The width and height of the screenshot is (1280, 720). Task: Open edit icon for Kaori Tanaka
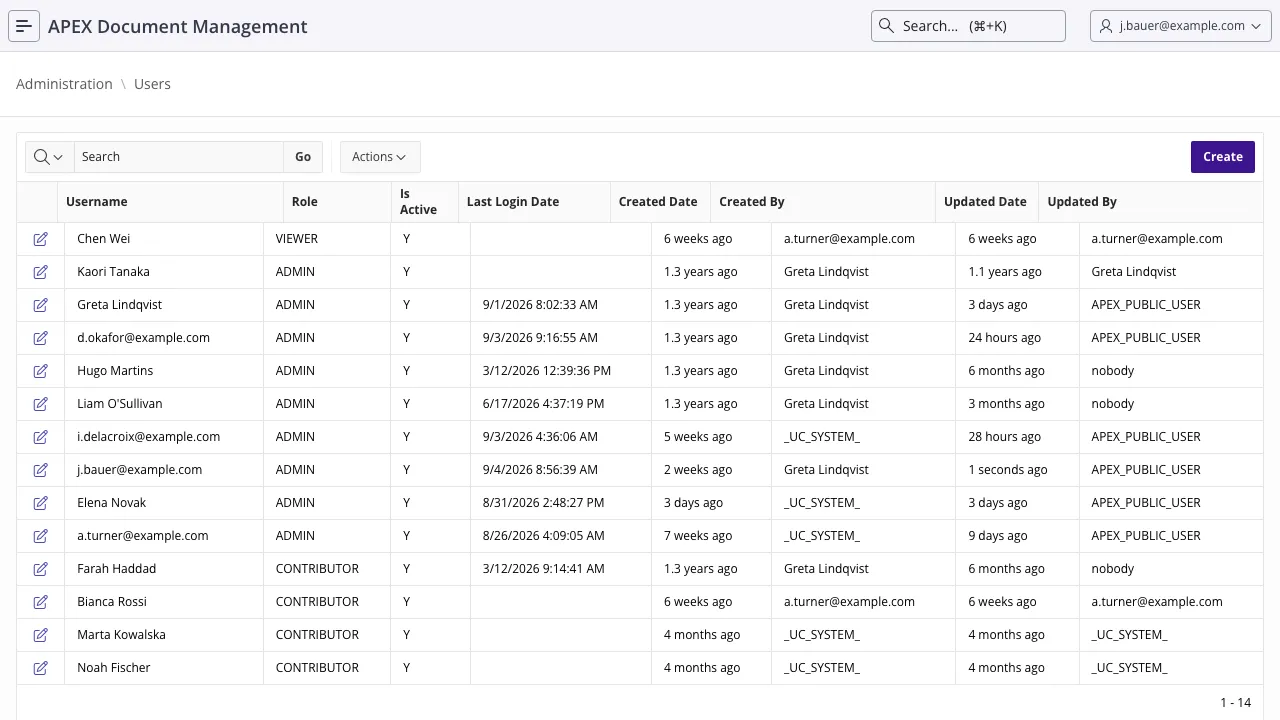tap(41, 272)
